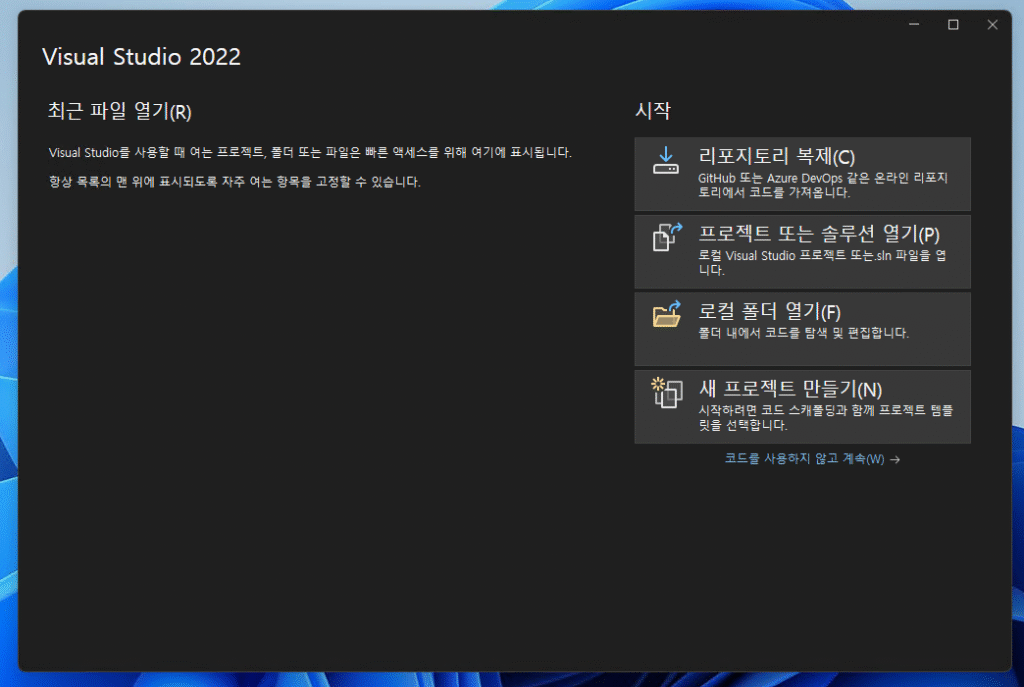
Task: Click the 폴더 내에서 코드를 탐색 description
Action: pos(803,333)
